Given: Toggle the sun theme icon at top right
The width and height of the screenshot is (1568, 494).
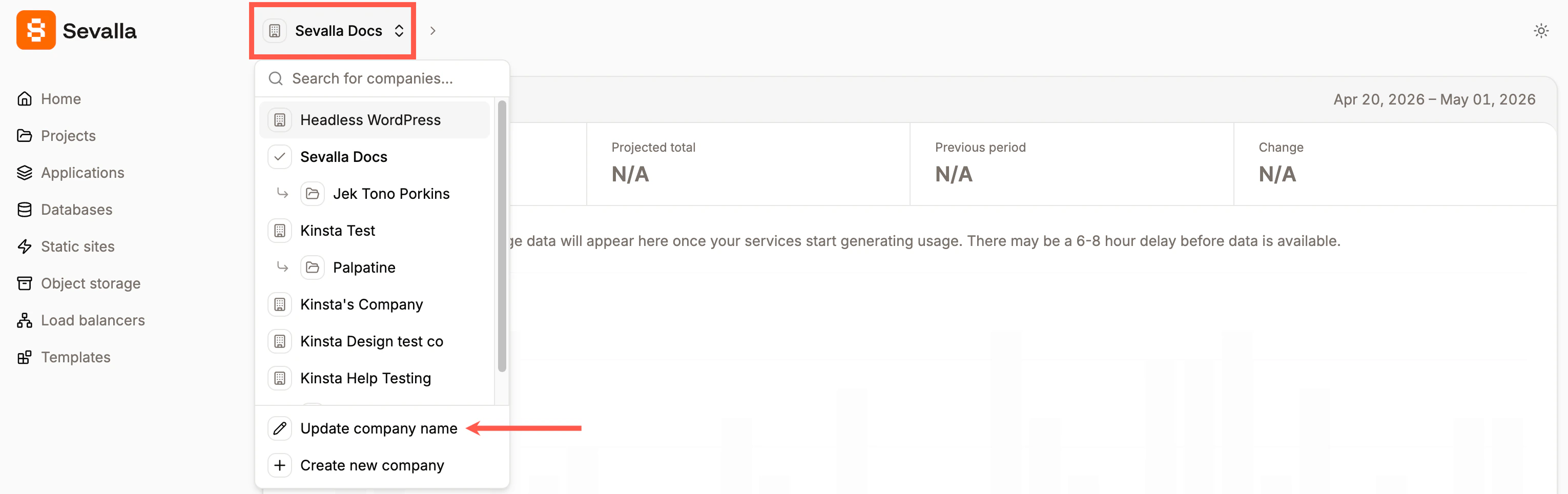Looking at the screenshot, I should (x=1541, y=31).
